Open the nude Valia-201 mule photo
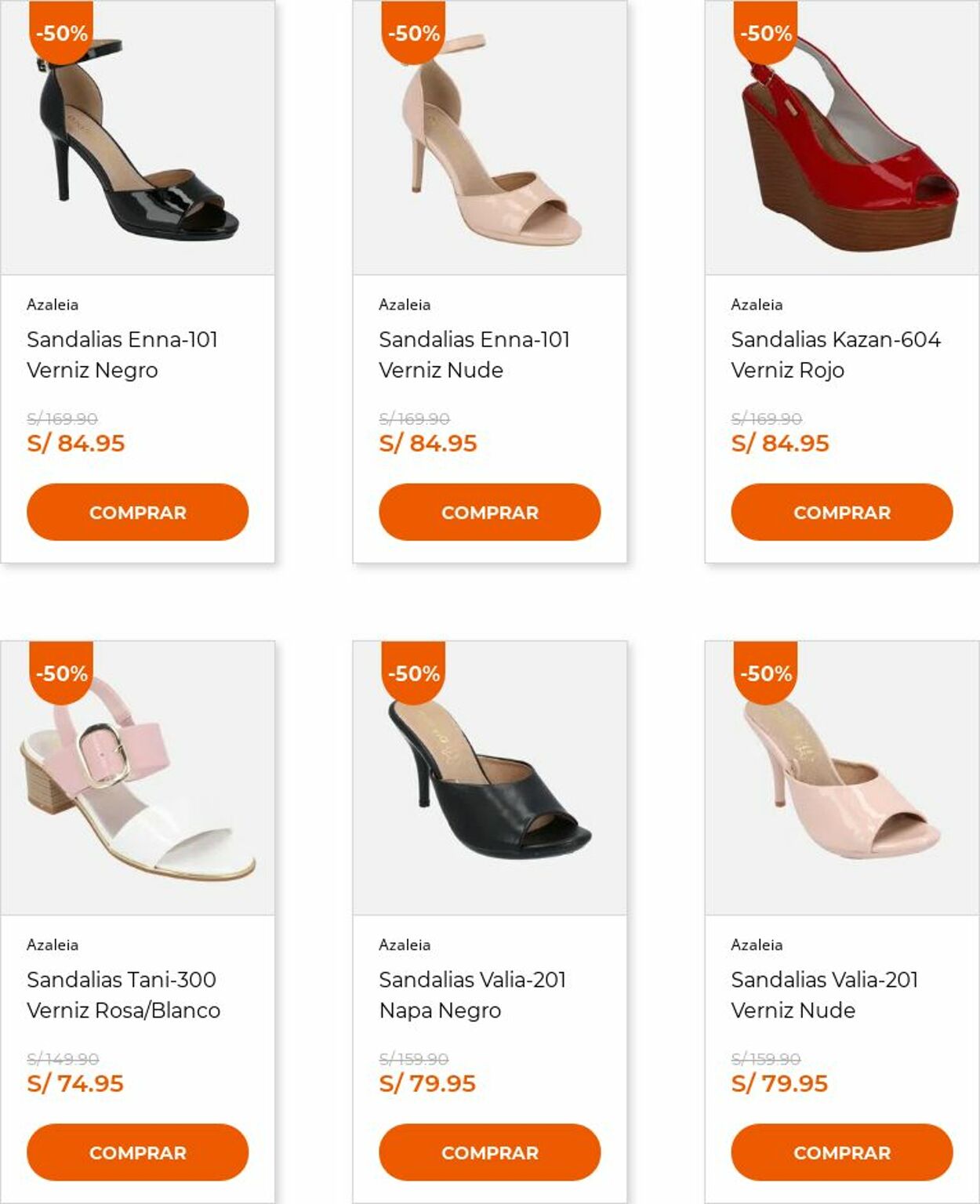Viewport: 980px width, 1204px height. (842, 784)
